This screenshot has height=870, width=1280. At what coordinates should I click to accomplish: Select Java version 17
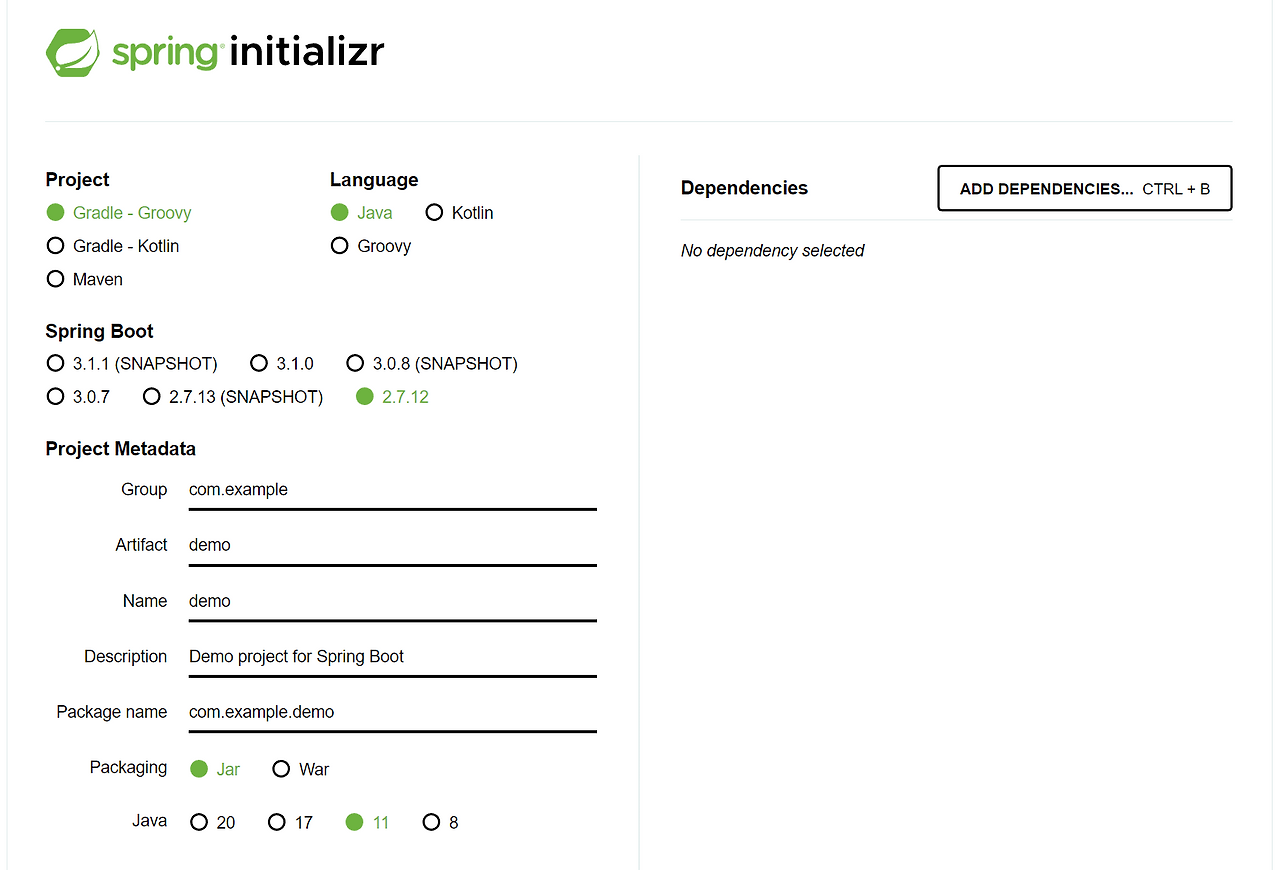pos(276,821)
